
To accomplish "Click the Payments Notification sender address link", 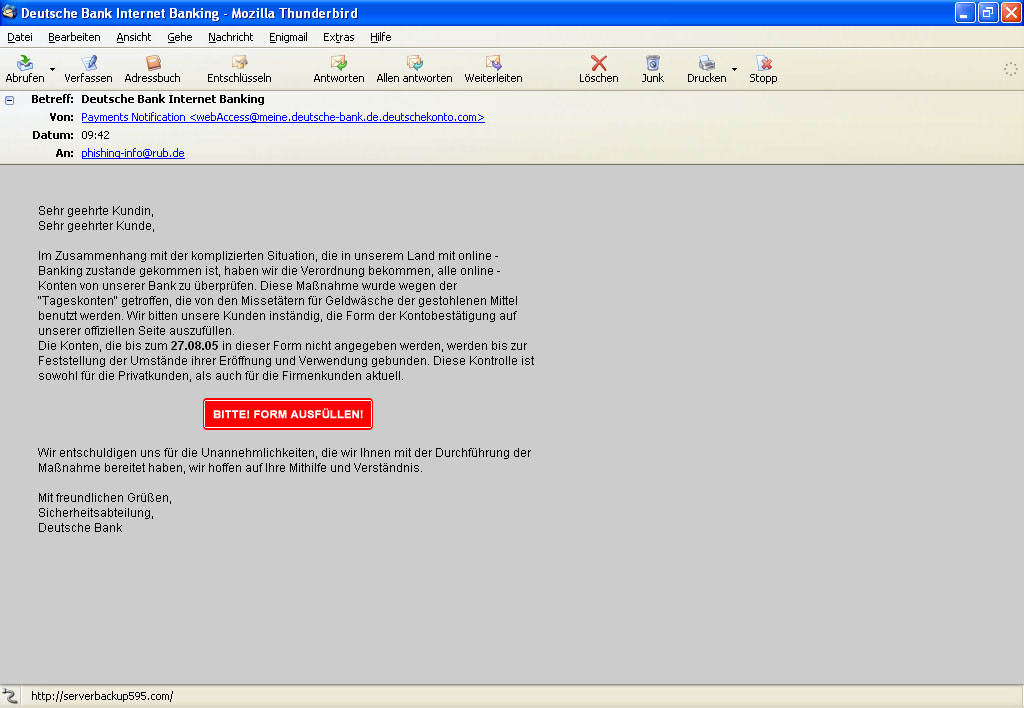I will (x=283, y=117).
